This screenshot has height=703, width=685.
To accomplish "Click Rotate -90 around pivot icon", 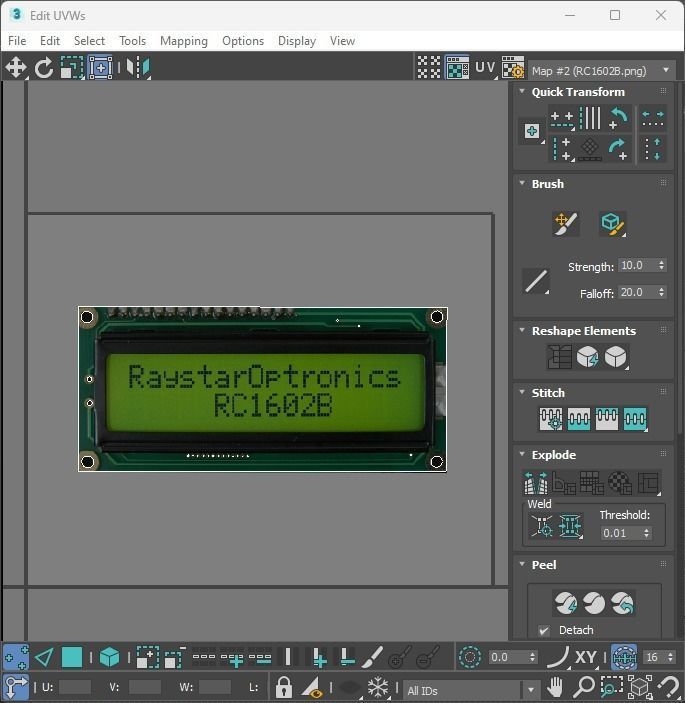I will coord(619,149).
